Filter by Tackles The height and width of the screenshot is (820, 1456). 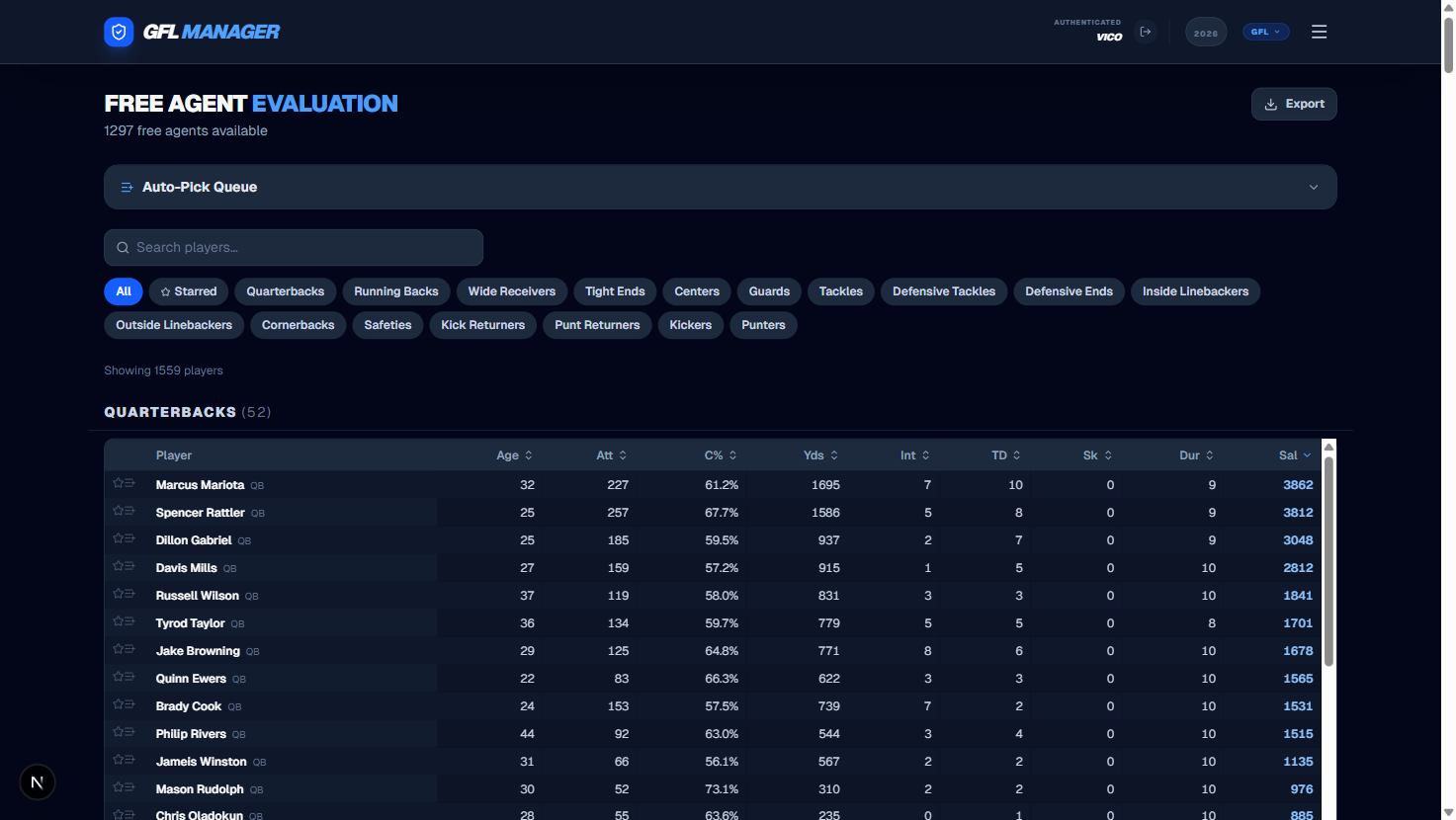point(841,291)
